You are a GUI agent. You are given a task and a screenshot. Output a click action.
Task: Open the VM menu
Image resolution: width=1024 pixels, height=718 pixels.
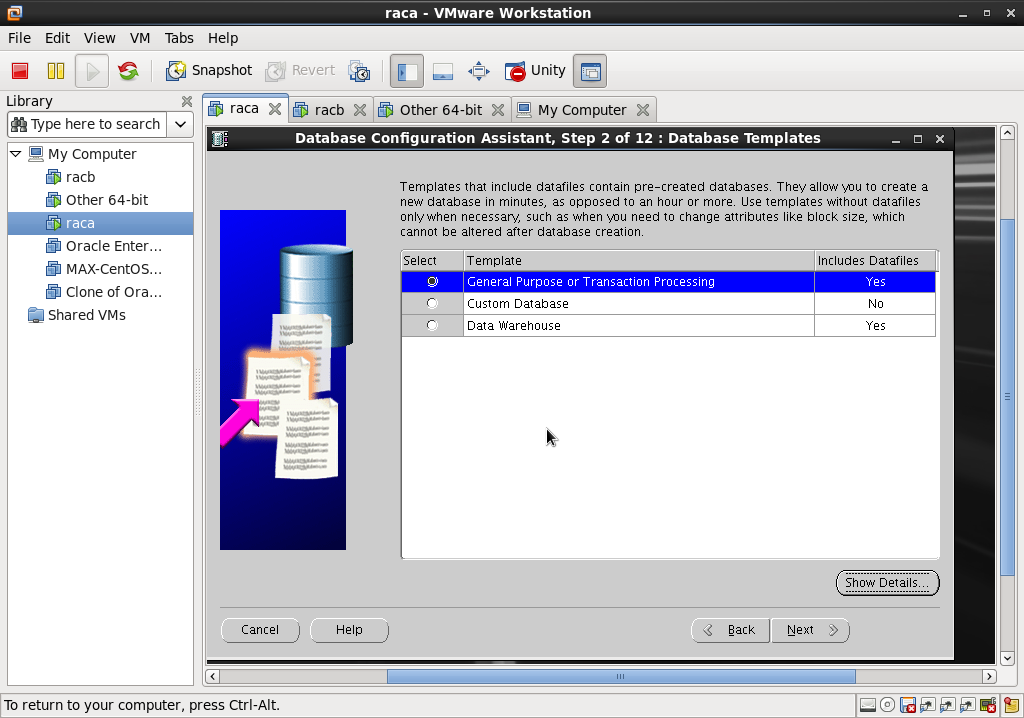140,38
